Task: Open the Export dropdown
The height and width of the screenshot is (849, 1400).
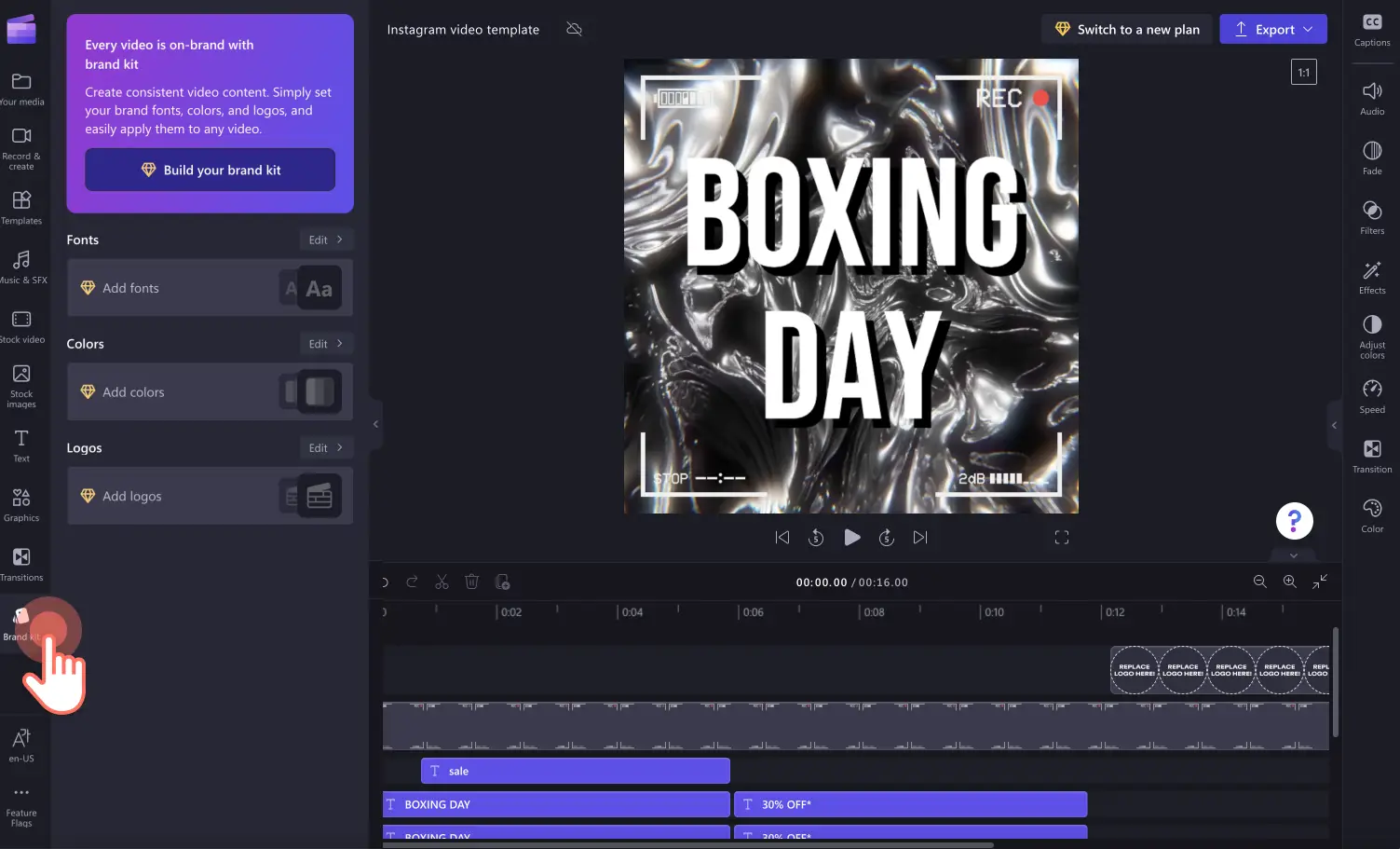Action: click(1273, 29)
